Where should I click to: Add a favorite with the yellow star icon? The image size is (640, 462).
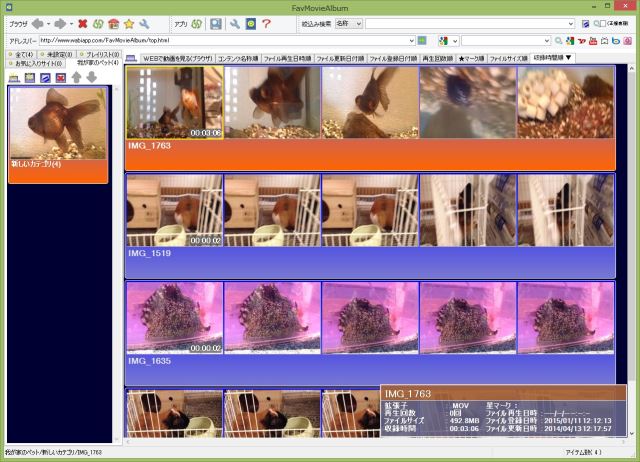click(x=129, y=24)
